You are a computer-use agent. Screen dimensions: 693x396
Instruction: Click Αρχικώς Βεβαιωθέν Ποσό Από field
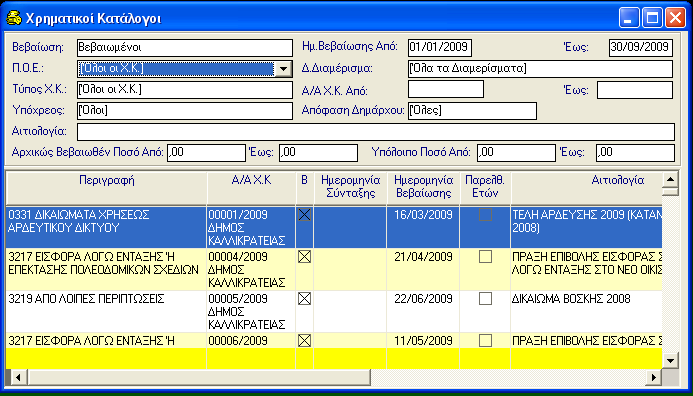coord(206,153)
